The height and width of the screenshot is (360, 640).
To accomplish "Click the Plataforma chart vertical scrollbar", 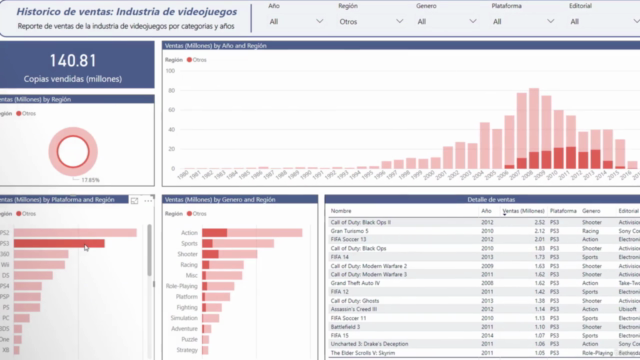I will click(149, 250).
